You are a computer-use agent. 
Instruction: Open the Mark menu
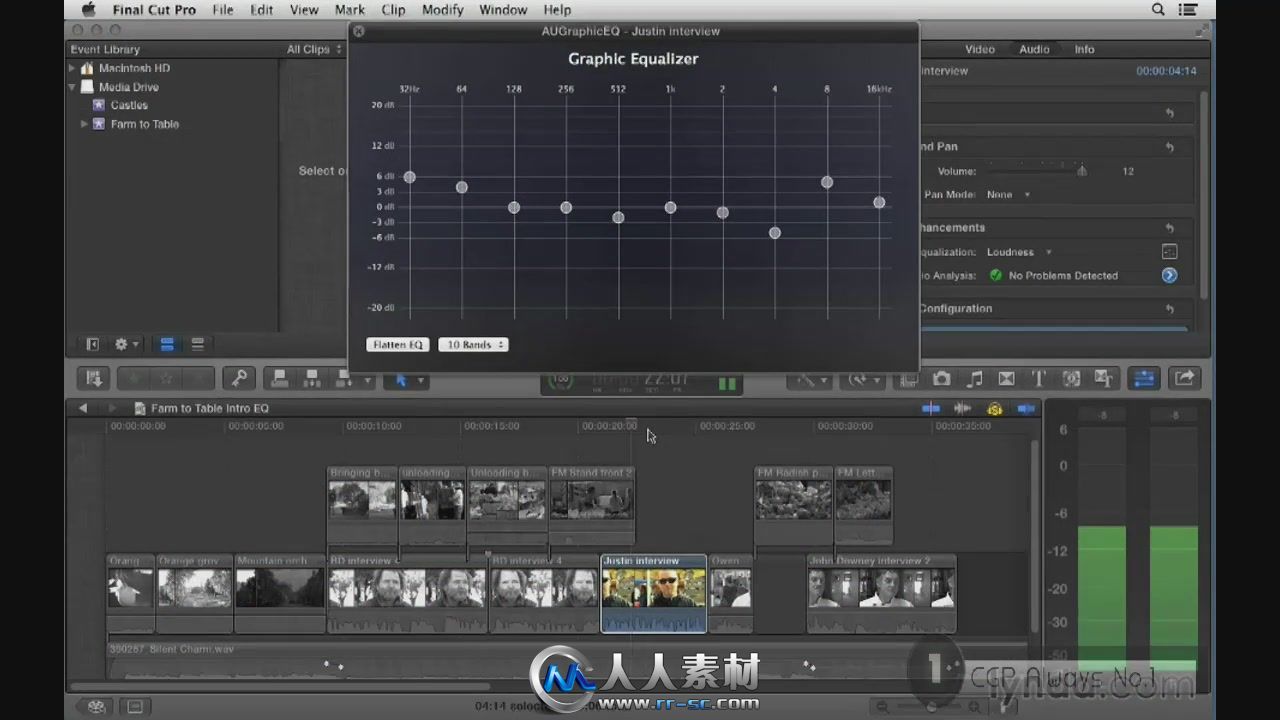tap(350, 10)
